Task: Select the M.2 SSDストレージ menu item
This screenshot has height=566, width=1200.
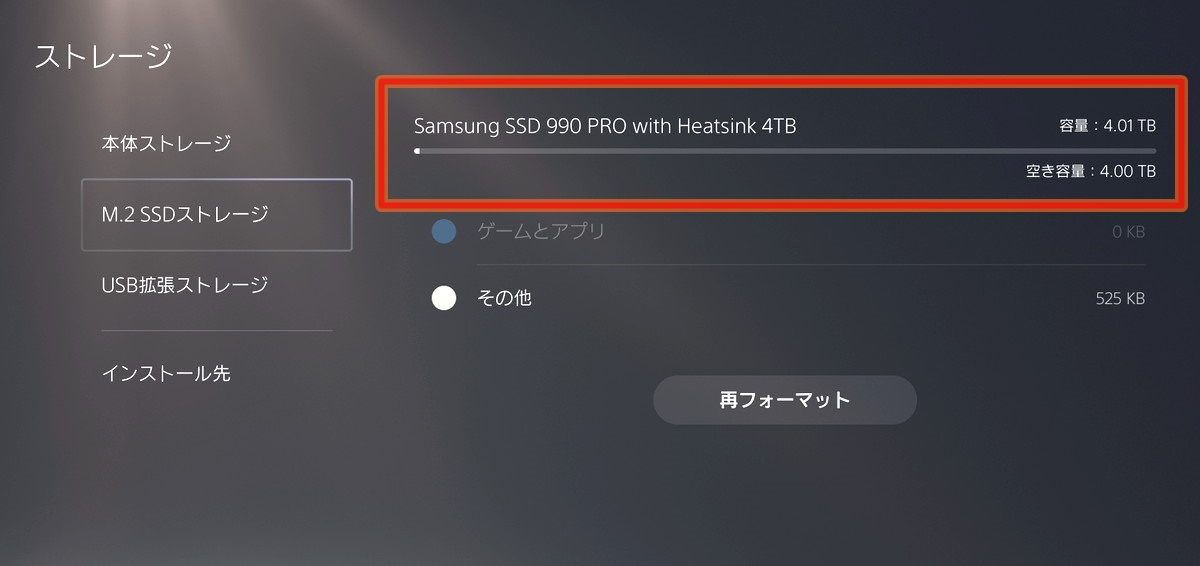Action: (216, 214)
